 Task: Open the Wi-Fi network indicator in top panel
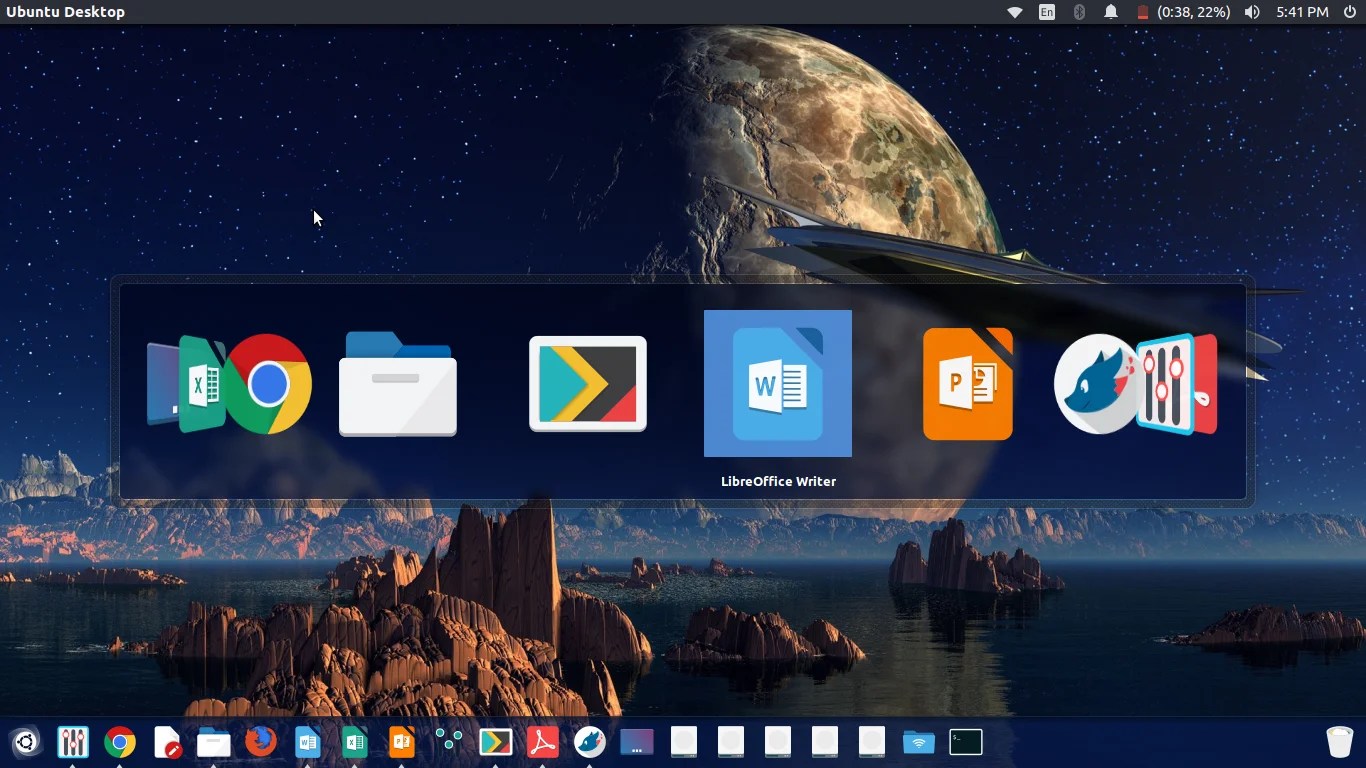[x=1014, y=12]
